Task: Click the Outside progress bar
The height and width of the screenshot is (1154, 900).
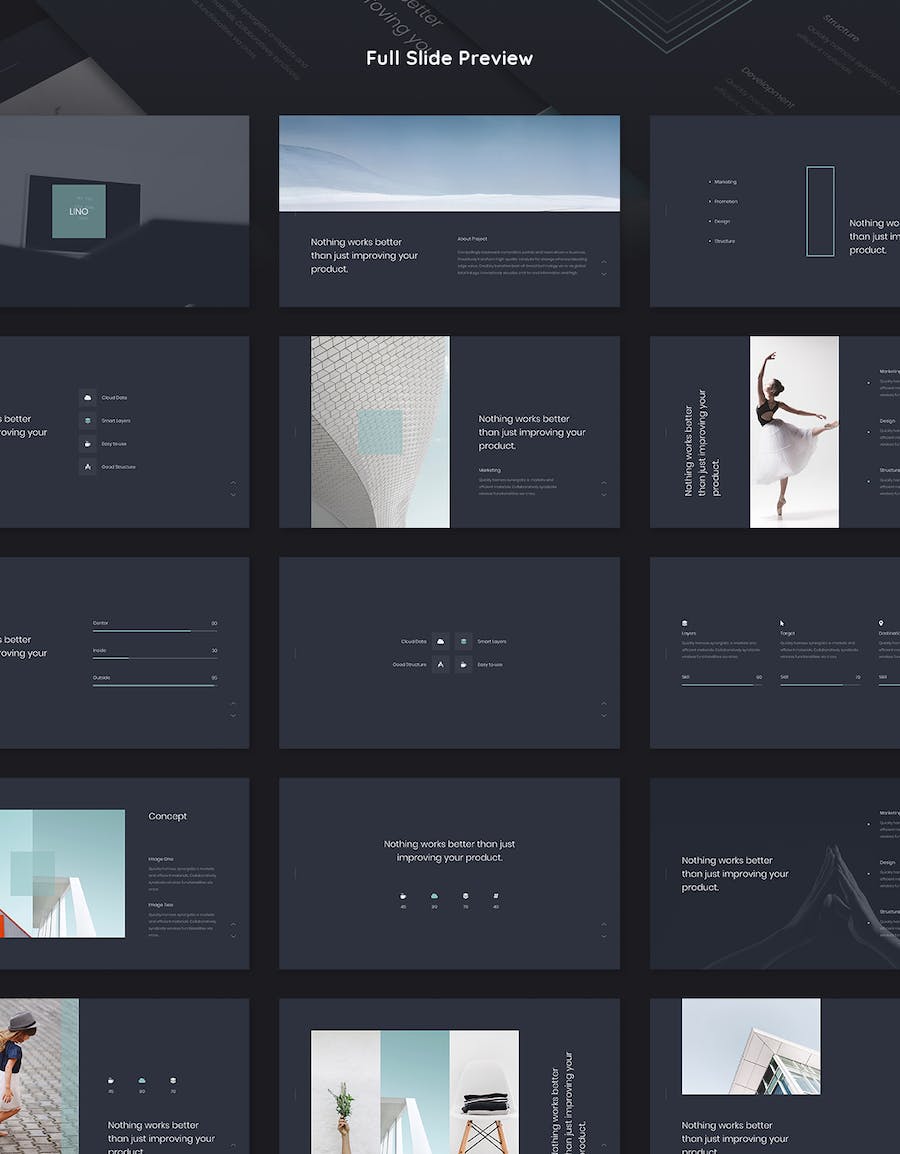Action: pos(155,685)
